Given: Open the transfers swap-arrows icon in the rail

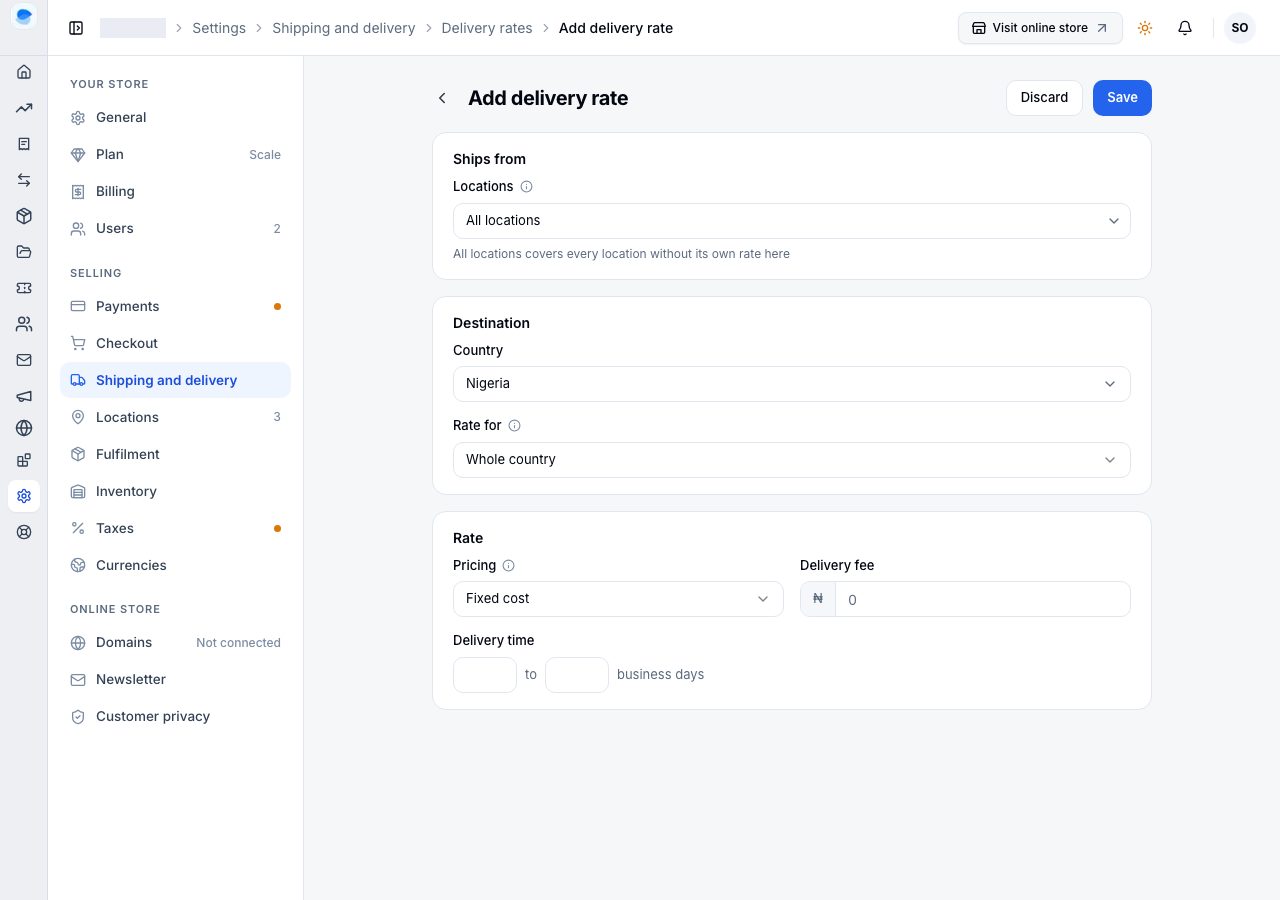Looking at the screenshot, I should pyautogui.click(x=24, y=180).
